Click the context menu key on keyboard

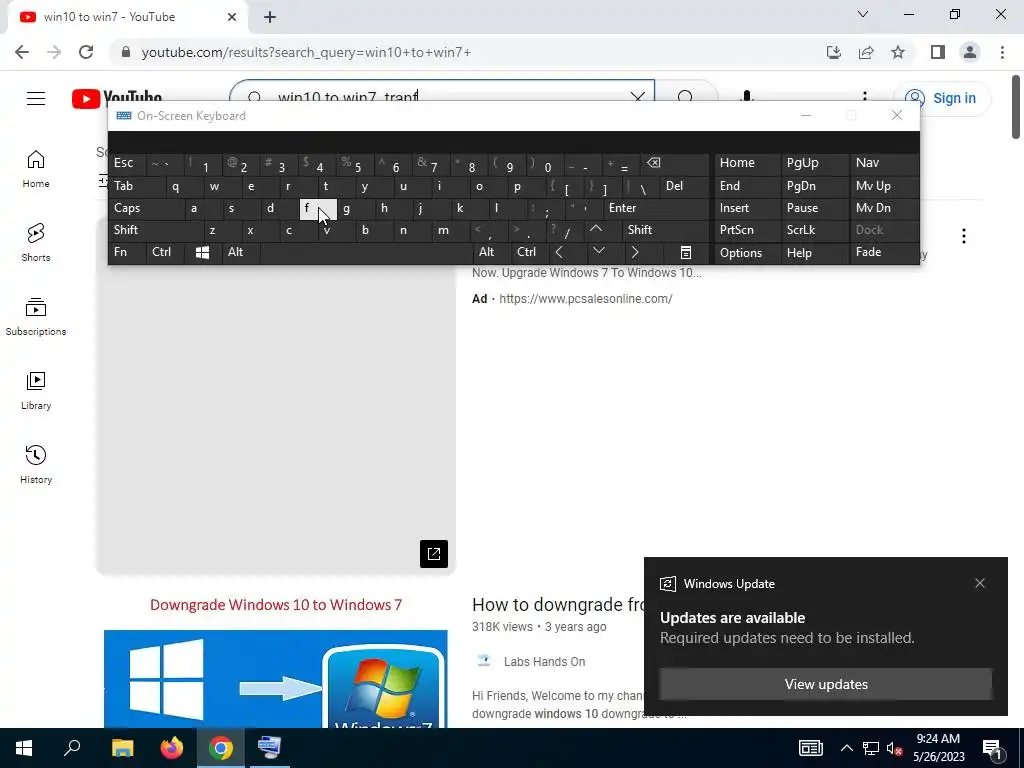click(686, 252)
